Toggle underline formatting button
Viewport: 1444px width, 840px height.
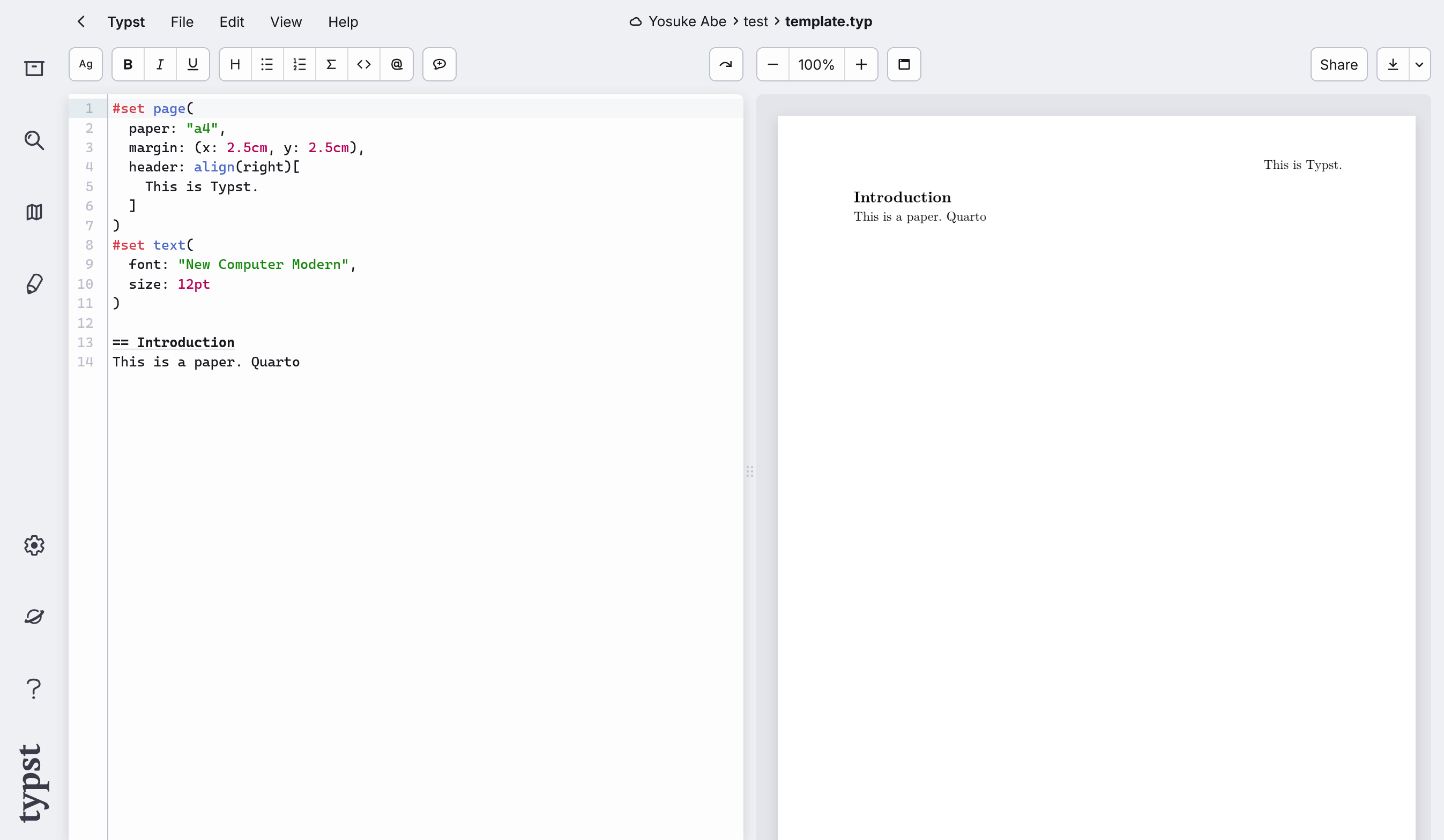pyautogui.click(x=192, y=64)
